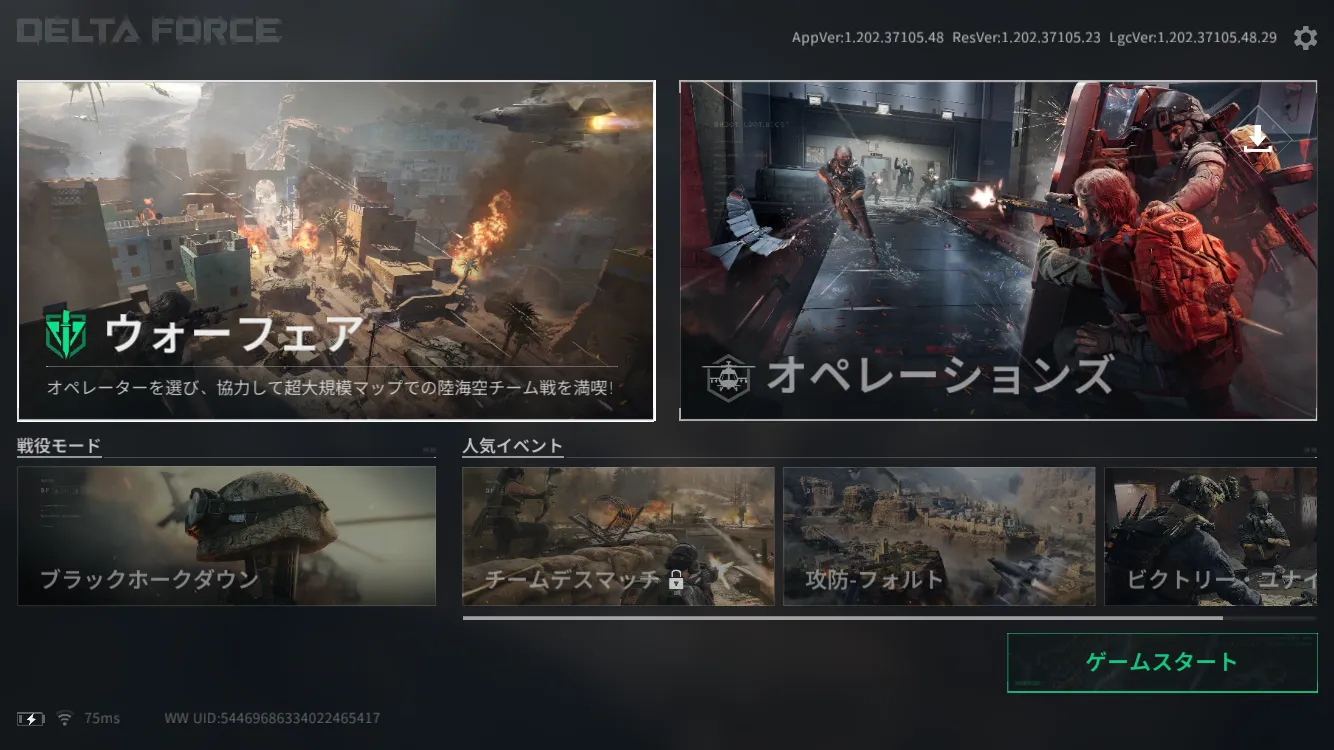Viewport: 1334px width, 750px height.
Task: Click the AppVer version text
Action: [868, 38]
